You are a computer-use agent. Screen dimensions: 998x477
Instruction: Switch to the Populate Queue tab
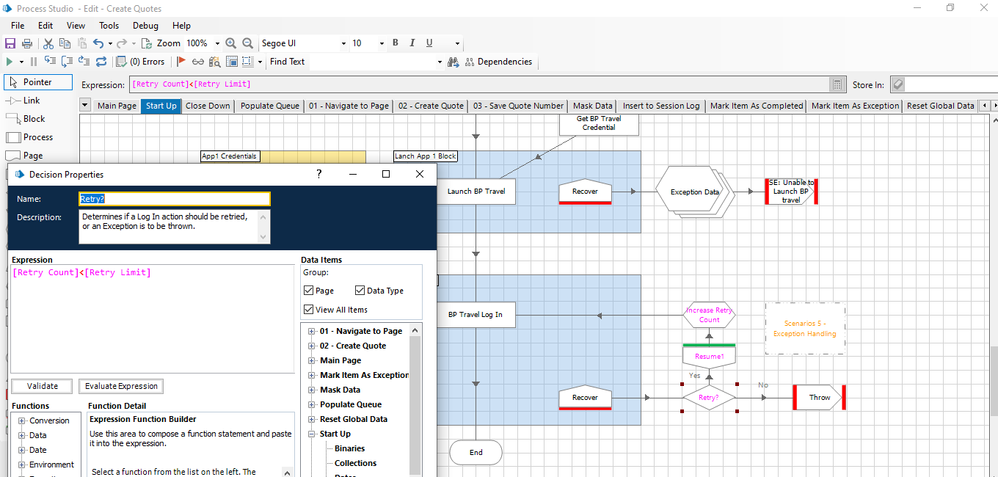click(269, 106)
